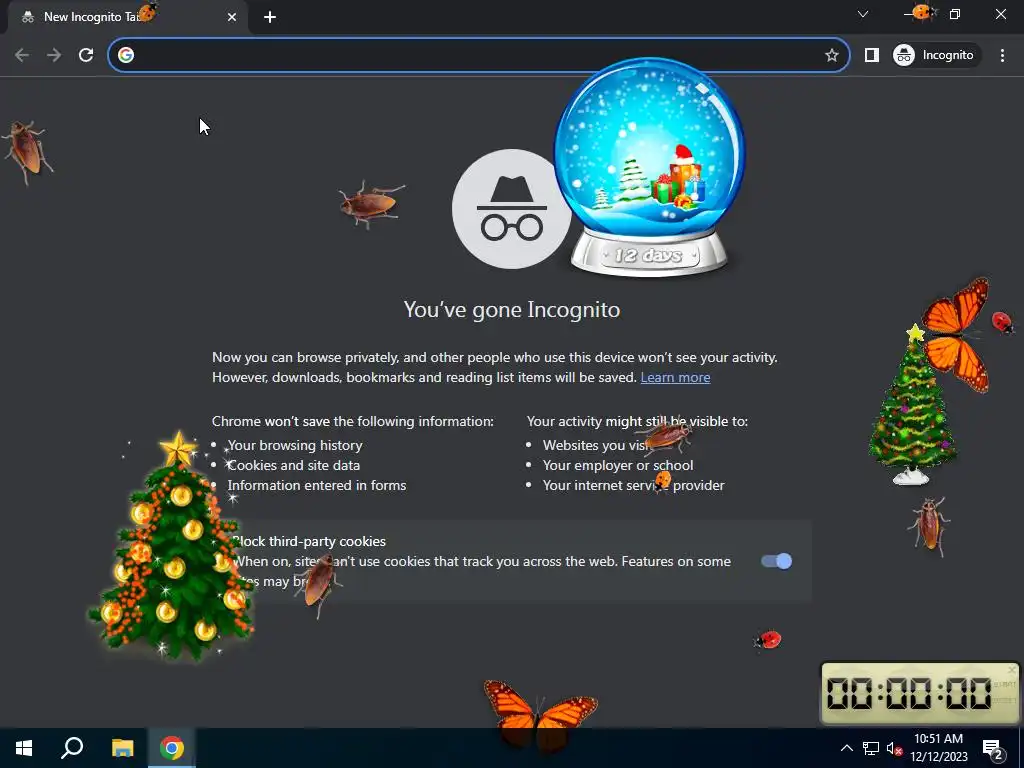Click "Cookies and site data" list item
The height and width of the screenshot is (768, 1024).
pos(293,466)
